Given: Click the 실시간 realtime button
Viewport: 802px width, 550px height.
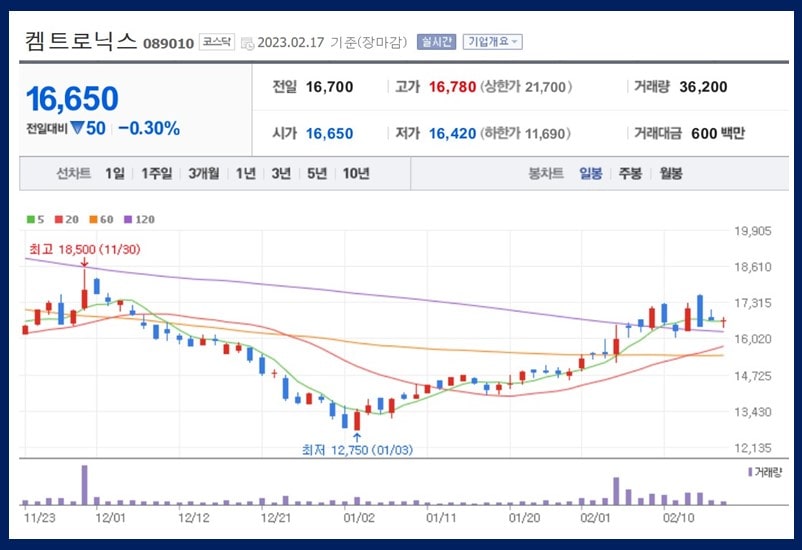Looking at the screenshot, I should point(436,42).
